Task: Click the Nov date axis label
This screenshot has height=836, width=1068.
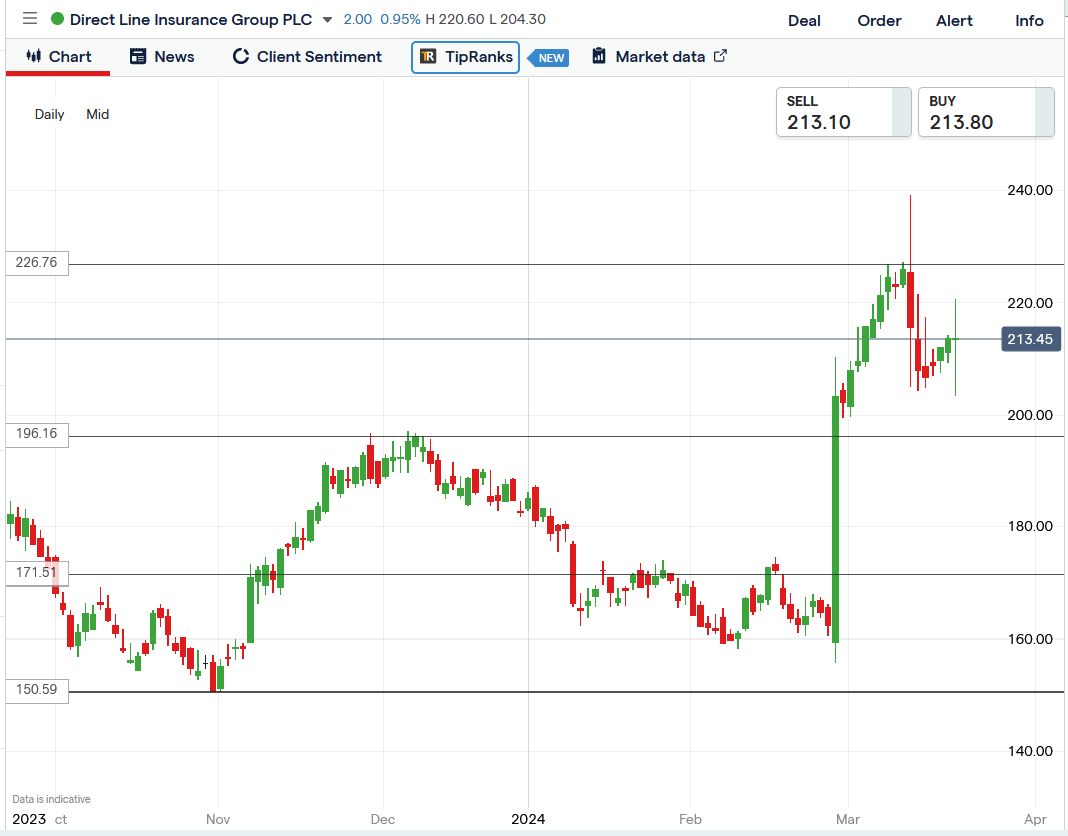Action: click(218, 819)
